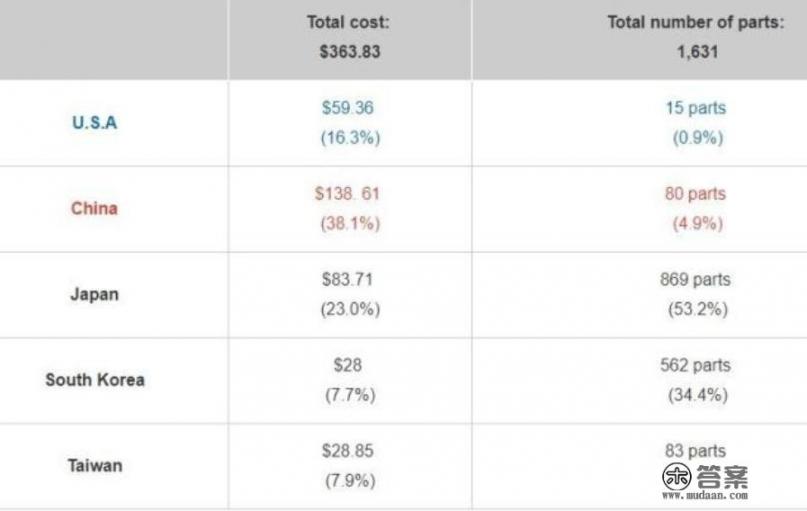Click the 80 parts China cell
Viewport: 807px width, 511px height.
click(x=696, y=208)
